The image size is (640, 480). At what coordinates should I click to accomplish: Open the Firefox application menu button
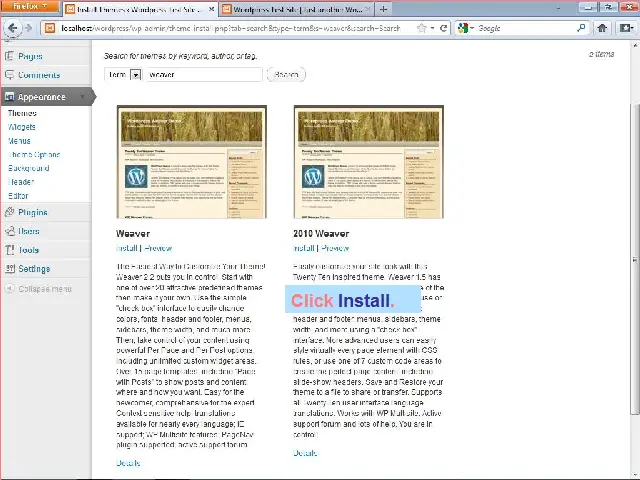click(29, 6)
